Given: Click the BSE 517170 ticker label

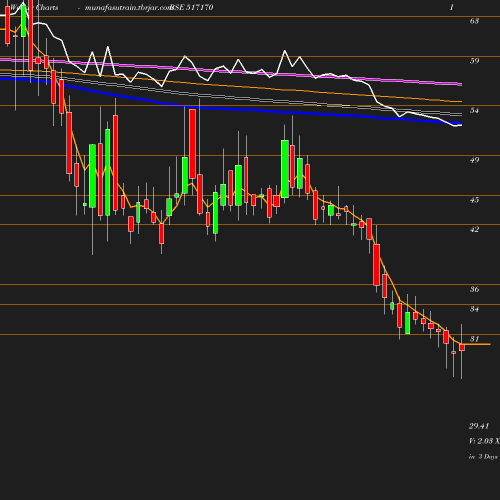Looking at the screenshot, I should tap(191, 7).
